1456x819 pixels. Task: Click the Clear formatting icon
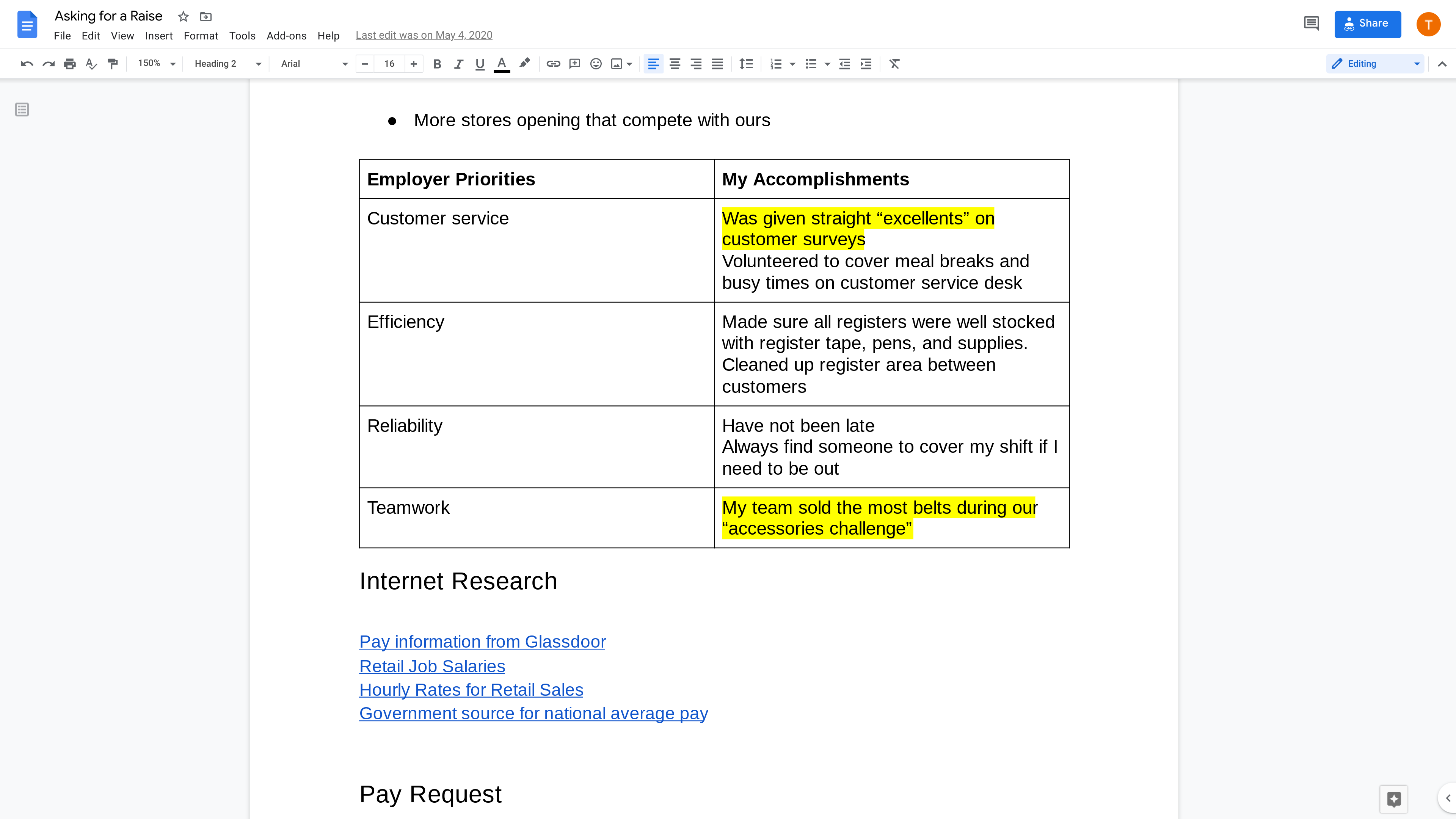pyautogui.click(x=894, y=64)
